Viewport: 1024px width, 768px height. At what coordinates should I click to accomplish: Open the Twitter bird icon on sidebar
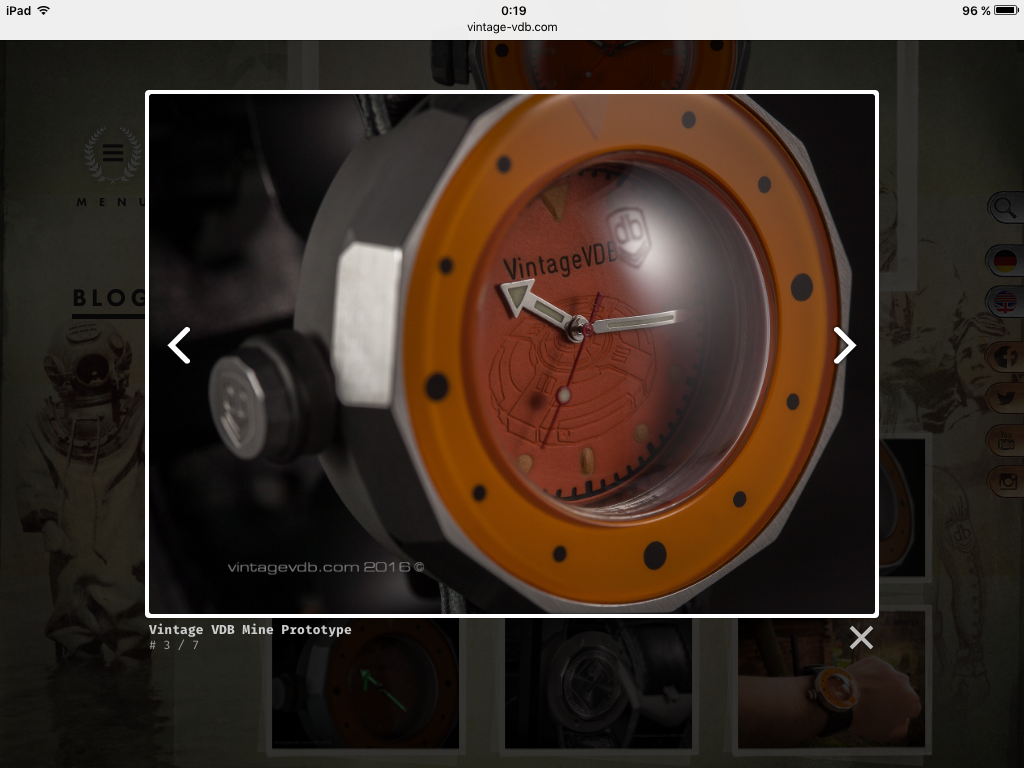[1006, 398]
